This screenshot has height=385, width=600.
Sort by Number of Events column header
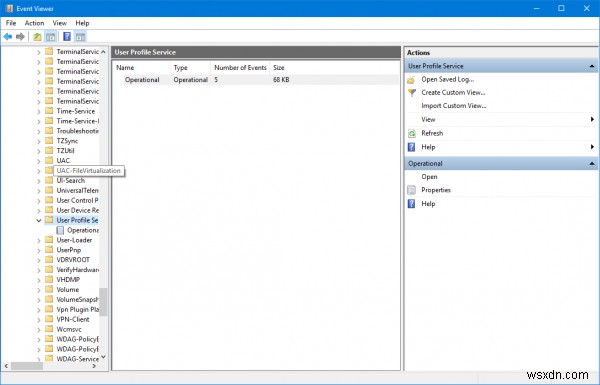[x=240, y=68]
